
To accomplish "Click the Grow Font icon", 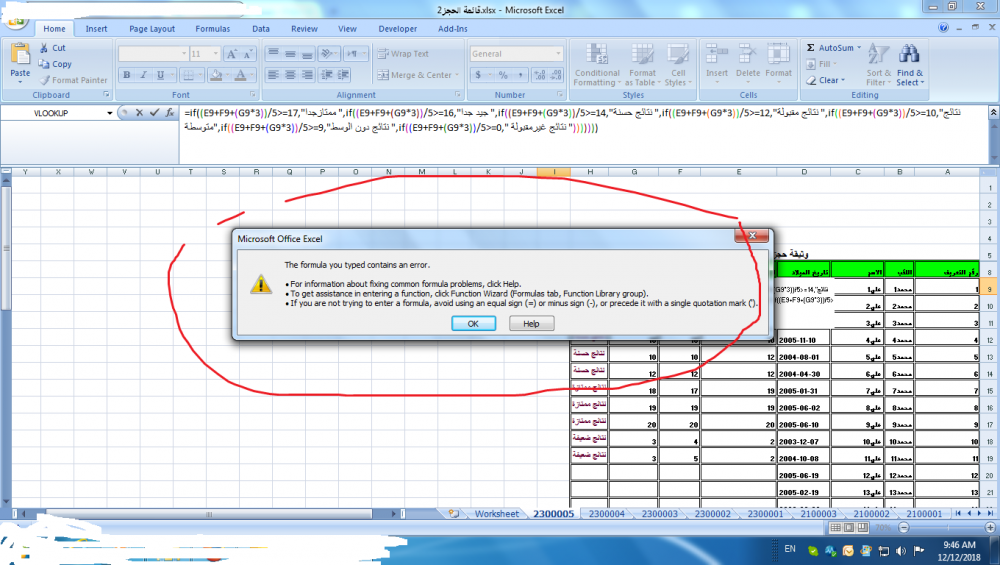I will [232, 54].
